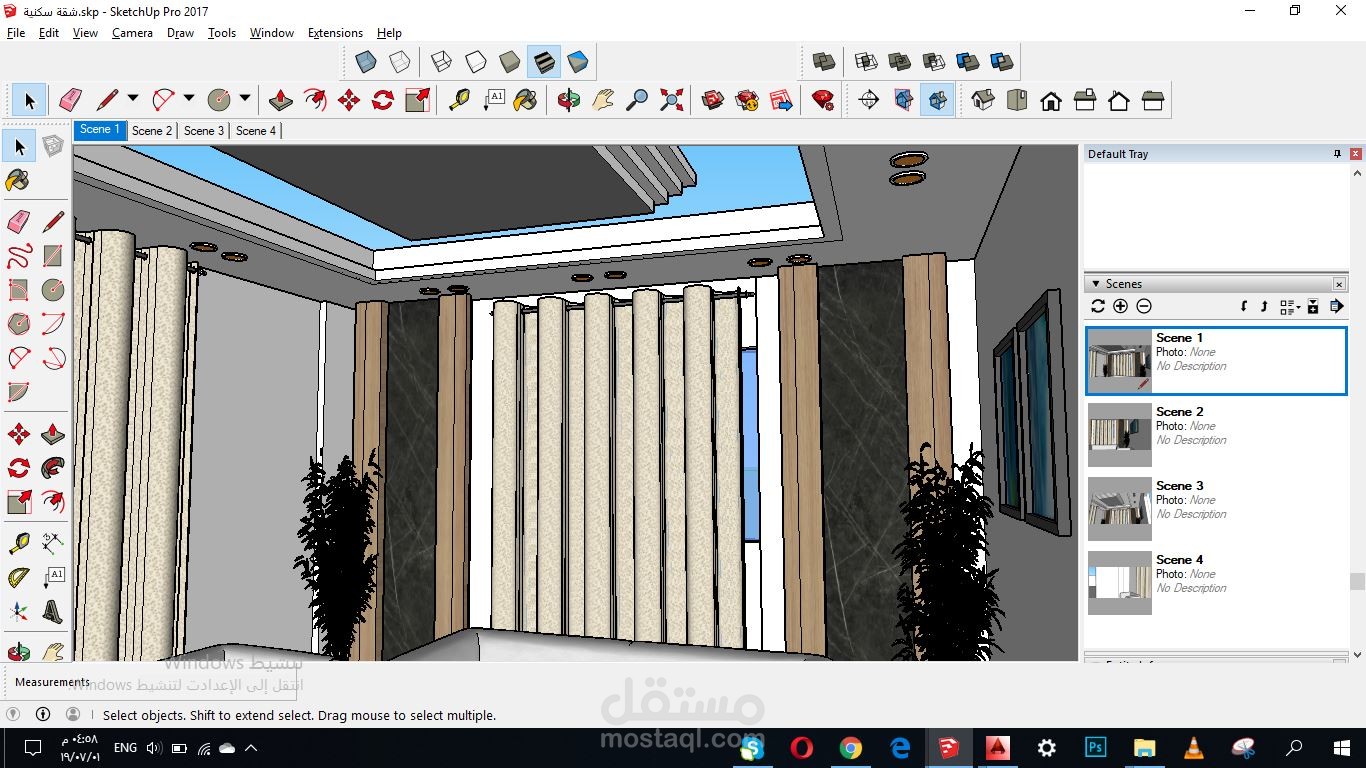
Task: Move scene down arrow button in Scenes
Action: (1244, 307)
